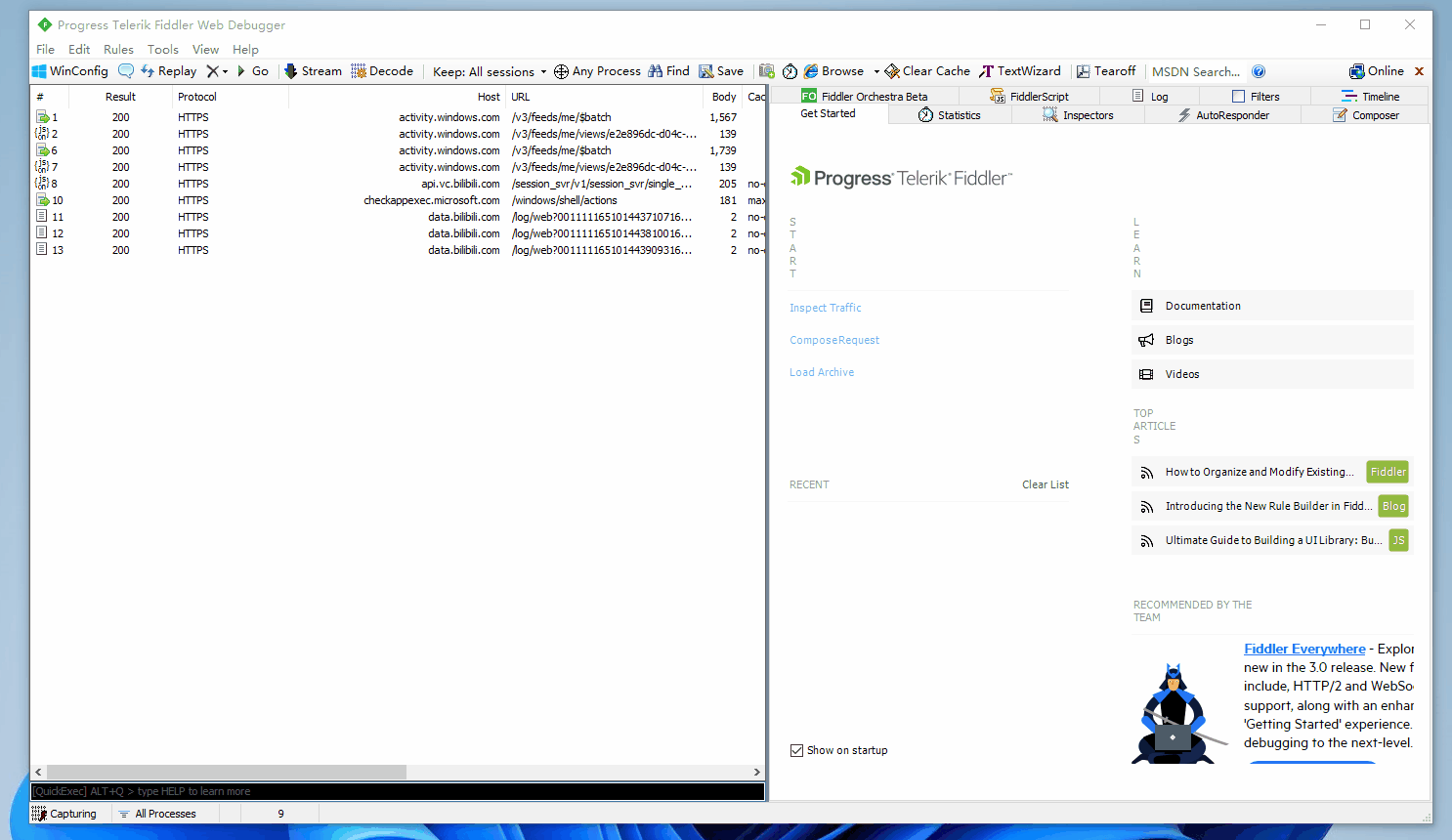Click Tearoff to detach inspectors
Viewport: 1452px width, 840px height.
(x=1106, y=71)
